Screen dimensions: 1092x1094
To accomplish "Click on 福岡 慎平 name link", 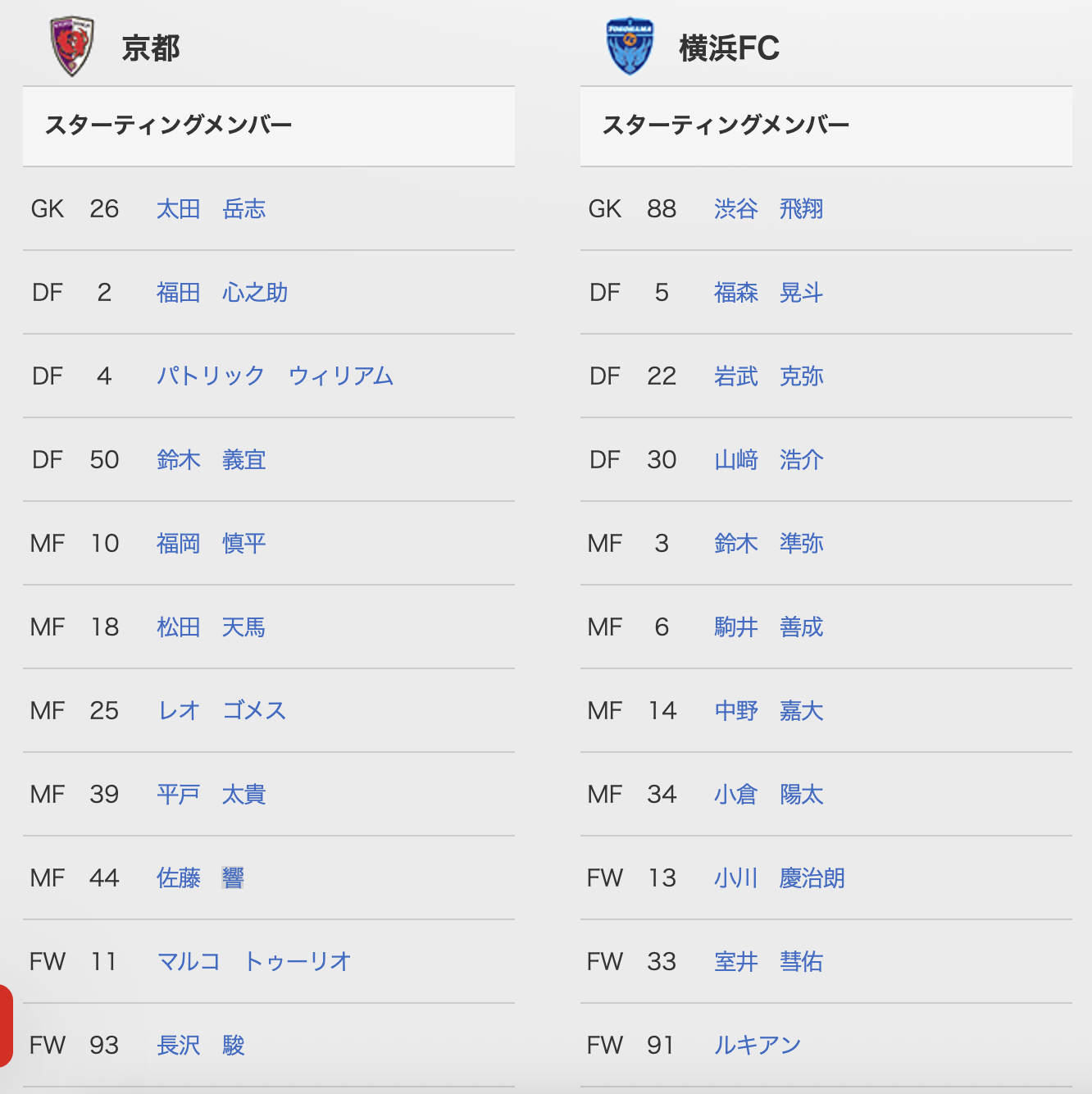I will tap(211, 544).
